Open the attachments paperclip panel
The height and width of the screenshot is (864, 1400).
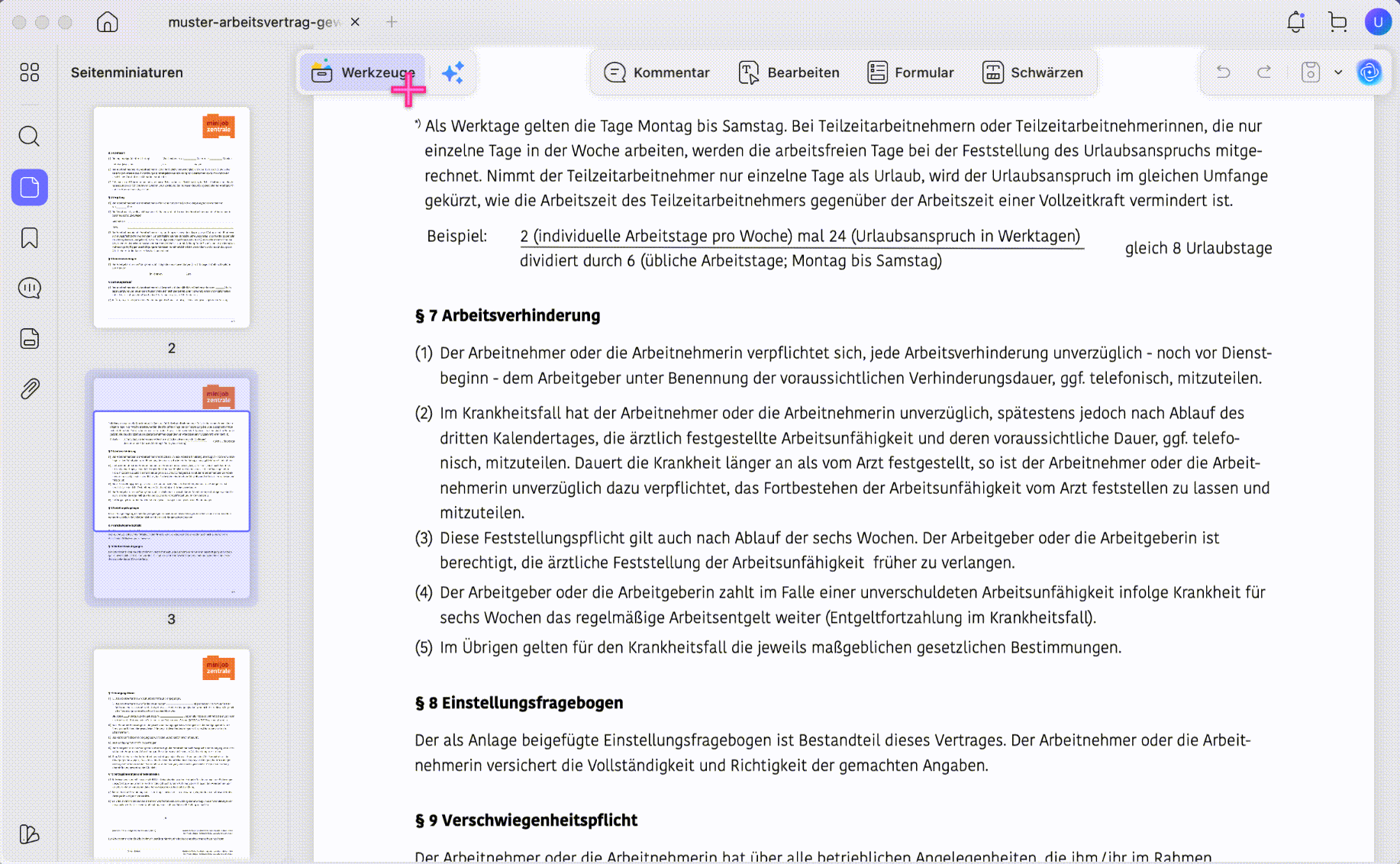coord(30,388)
